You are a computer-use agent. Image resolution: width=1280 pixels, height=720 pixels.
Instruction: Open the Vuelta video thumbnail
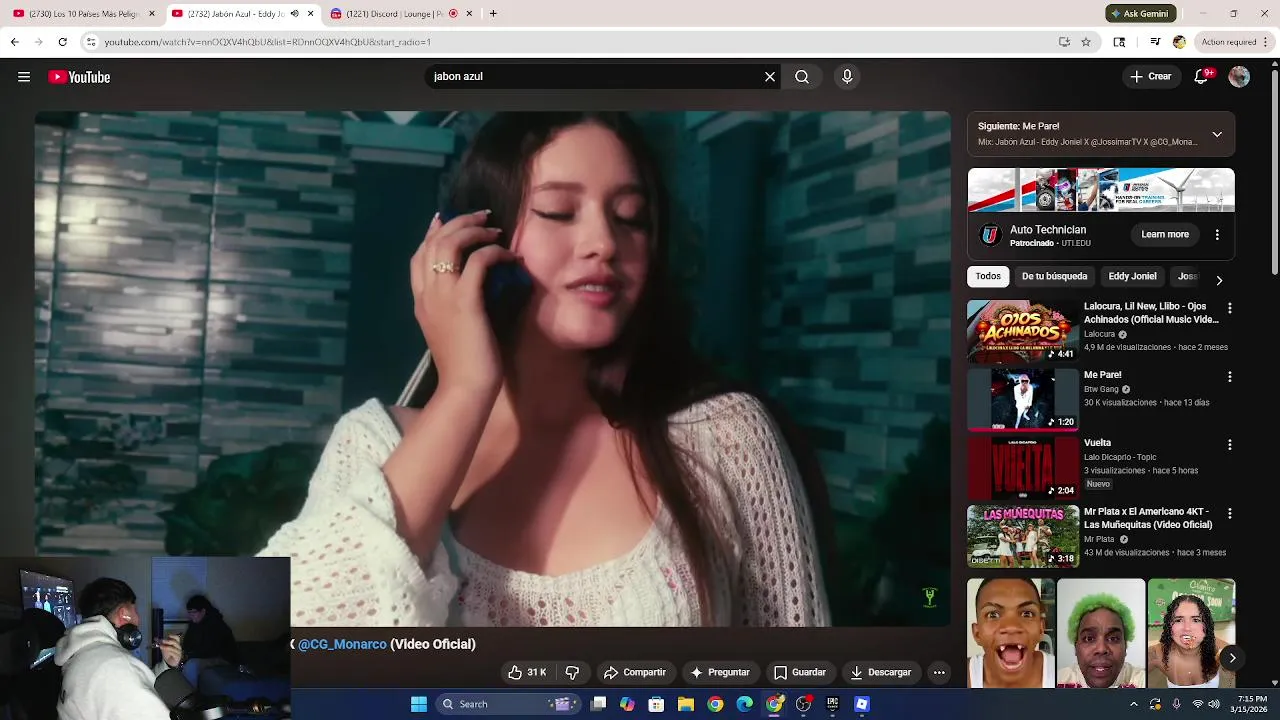[1023, 467]
